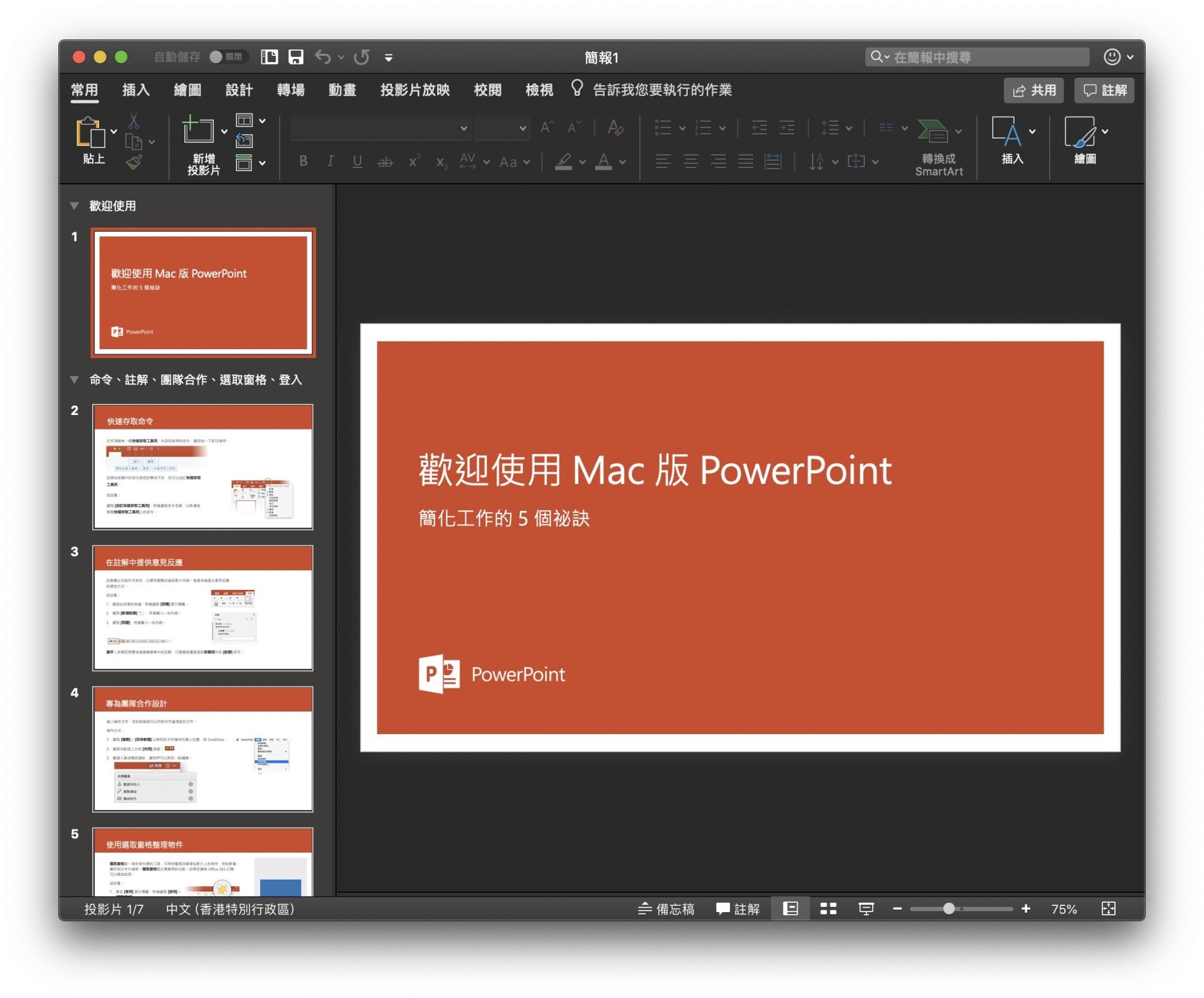This screenshot has height=998, width=1204.
Task: Click the Clear Formatting icon
Action: (x=616, y=128)
